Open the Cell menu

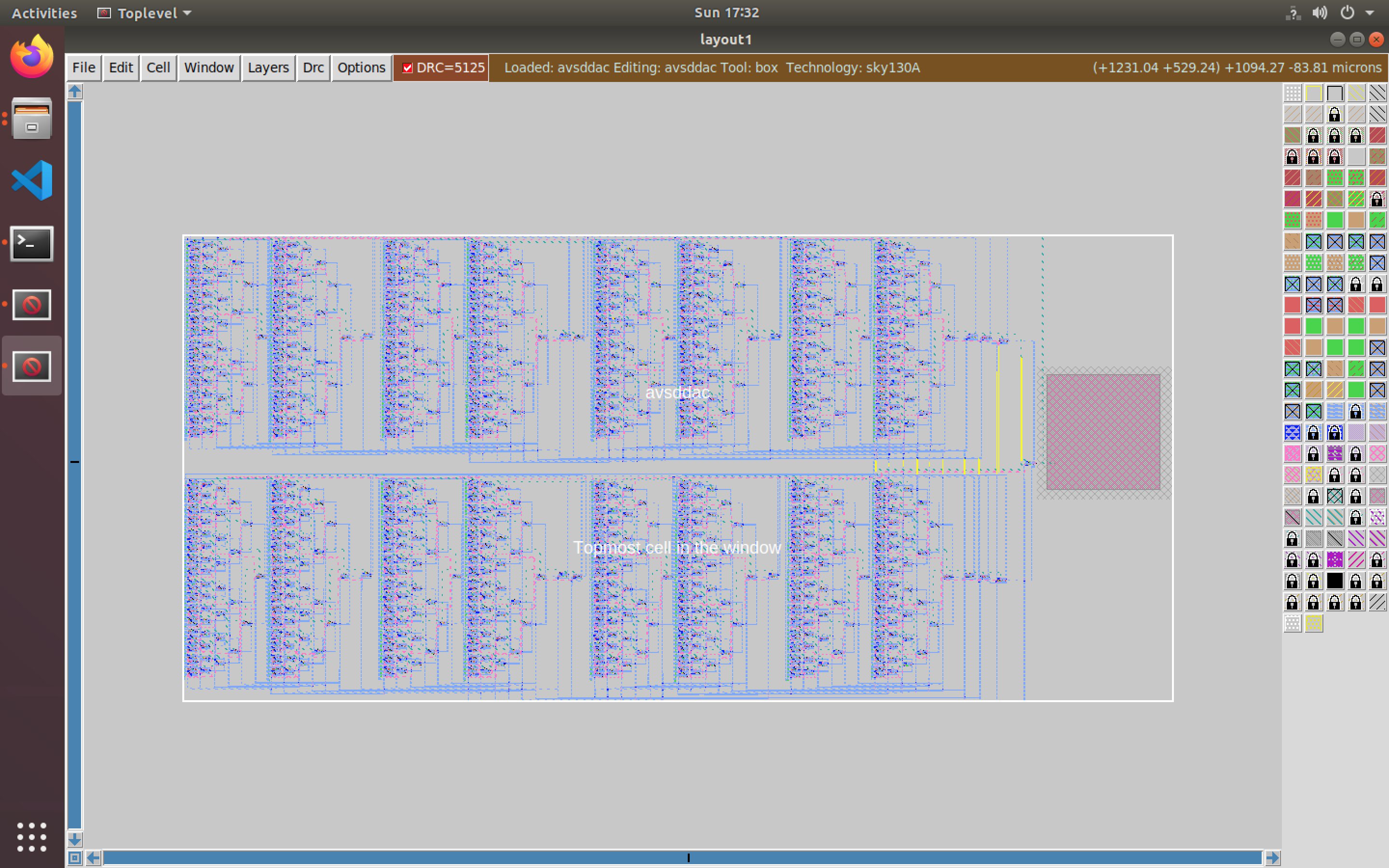click(x=158, y=68)
